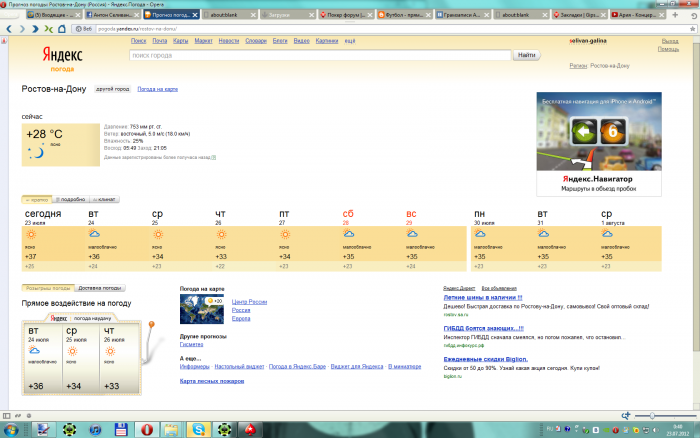700x438 pixels.
Task: Open the Европа link
Action: tap(241, 319)
